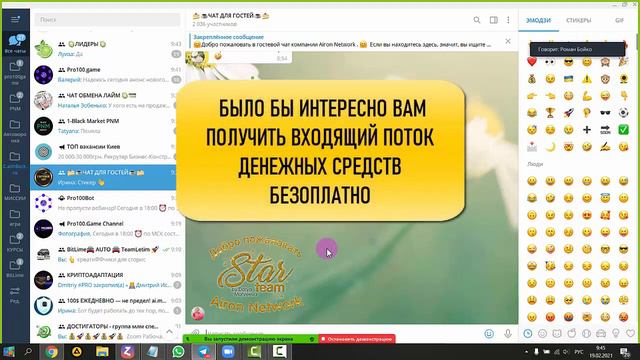Open the Миссия chat folder
This screenshot has height=360, width=640.
(15, 192)
